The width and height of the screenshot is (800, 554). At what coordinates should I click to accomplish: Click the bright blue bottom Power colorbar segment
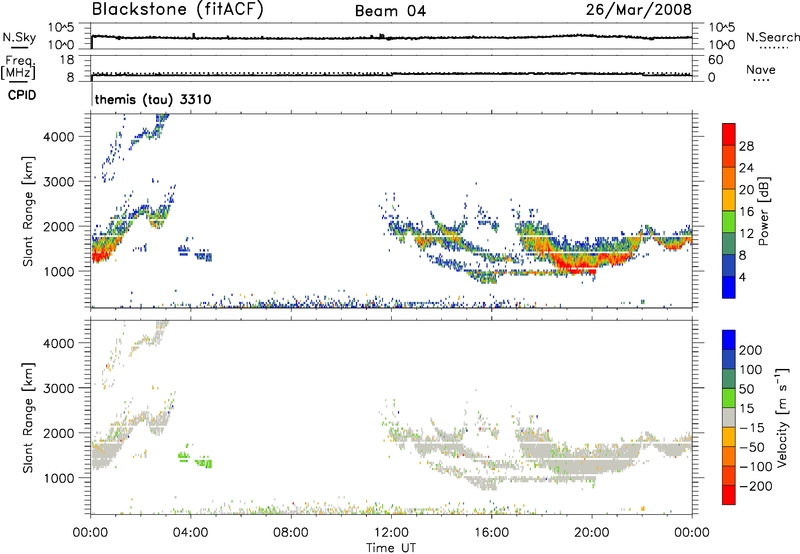tap(729, 287)
